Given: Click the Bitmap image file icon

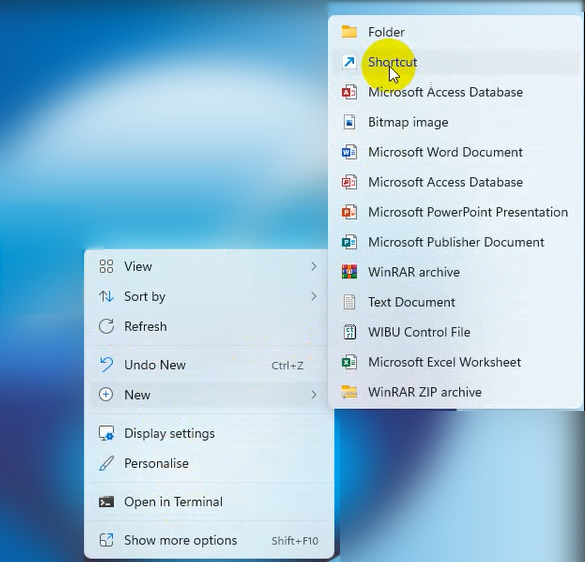Looking at the screenshot, I should tap(349, 122).
